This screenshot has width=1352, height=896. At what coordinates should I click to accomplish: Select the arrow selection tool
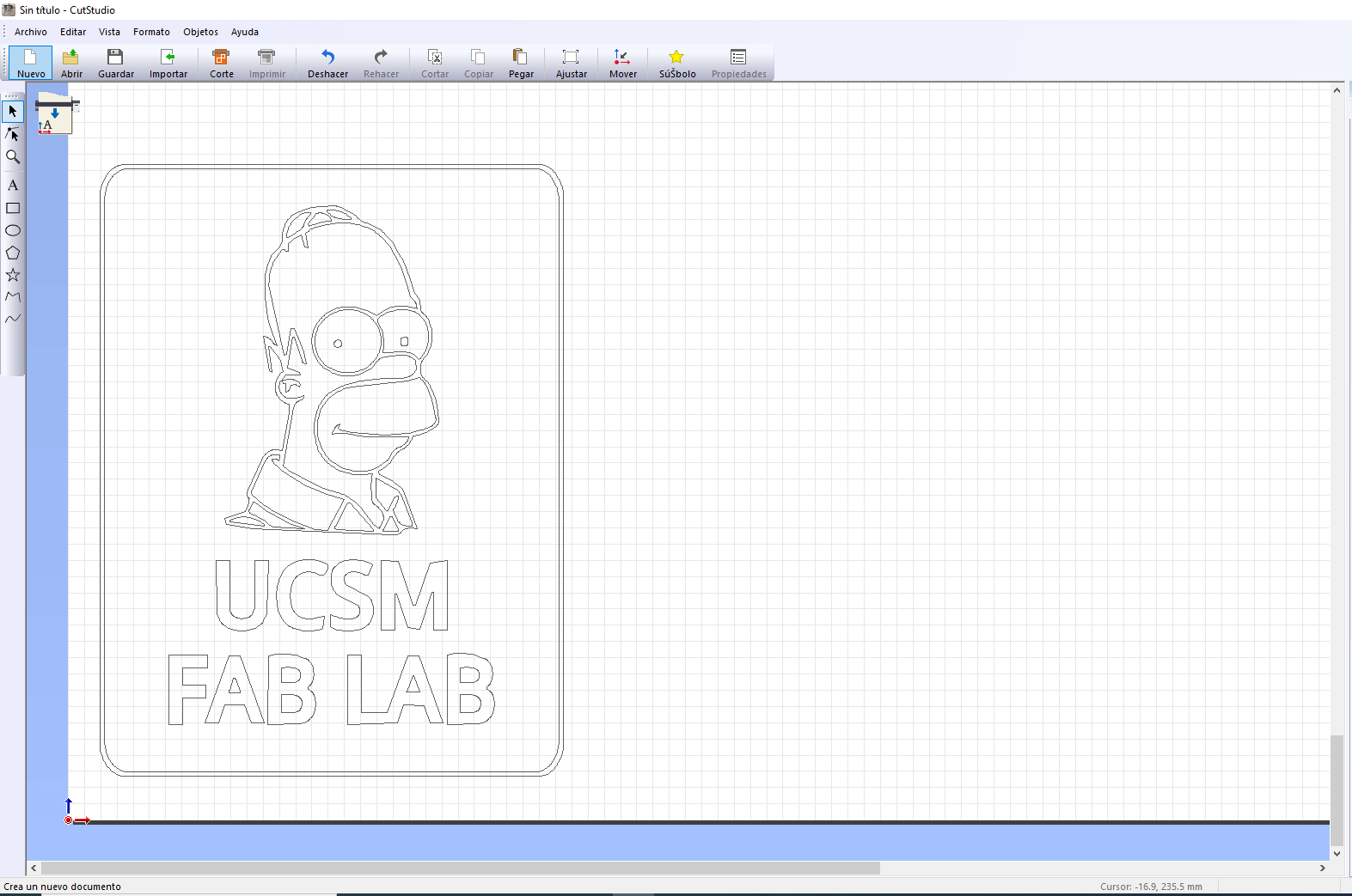[x=13, y=112]
